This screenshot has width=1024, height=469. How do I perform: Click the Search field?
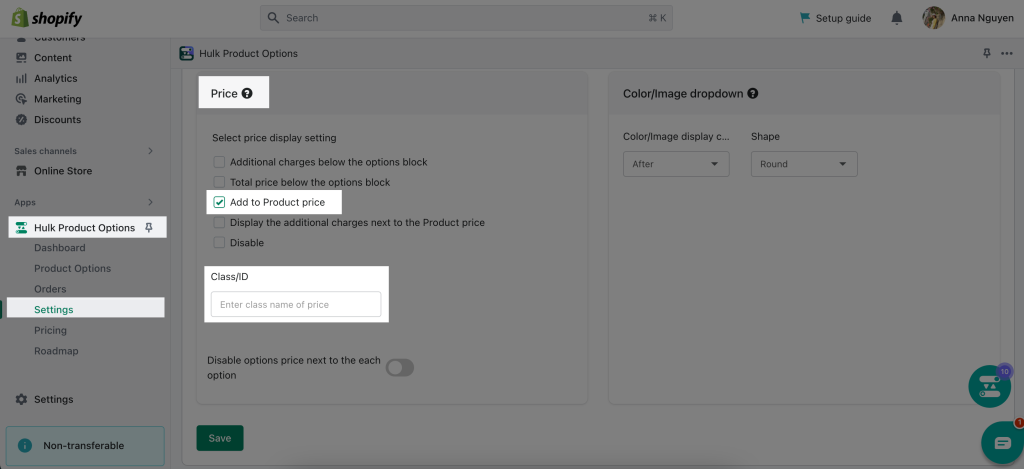coord(466,18)
